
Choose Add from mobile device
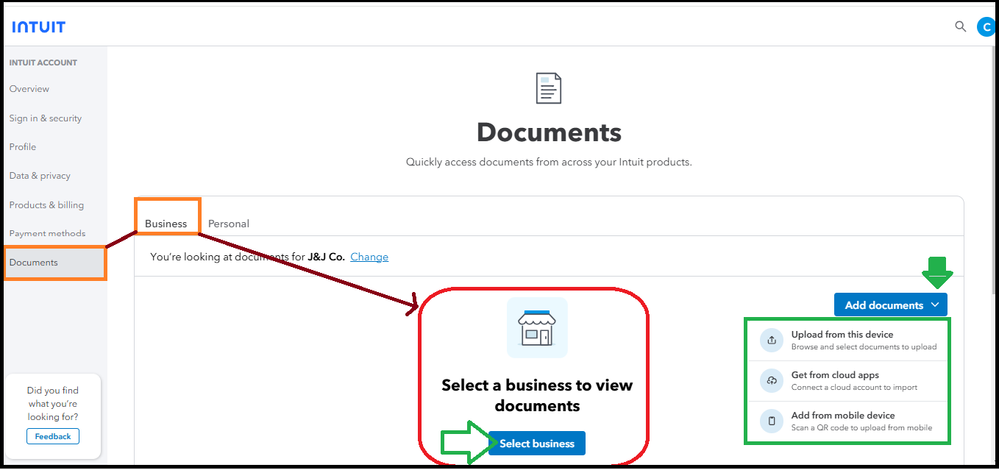[x=847, y=421]
